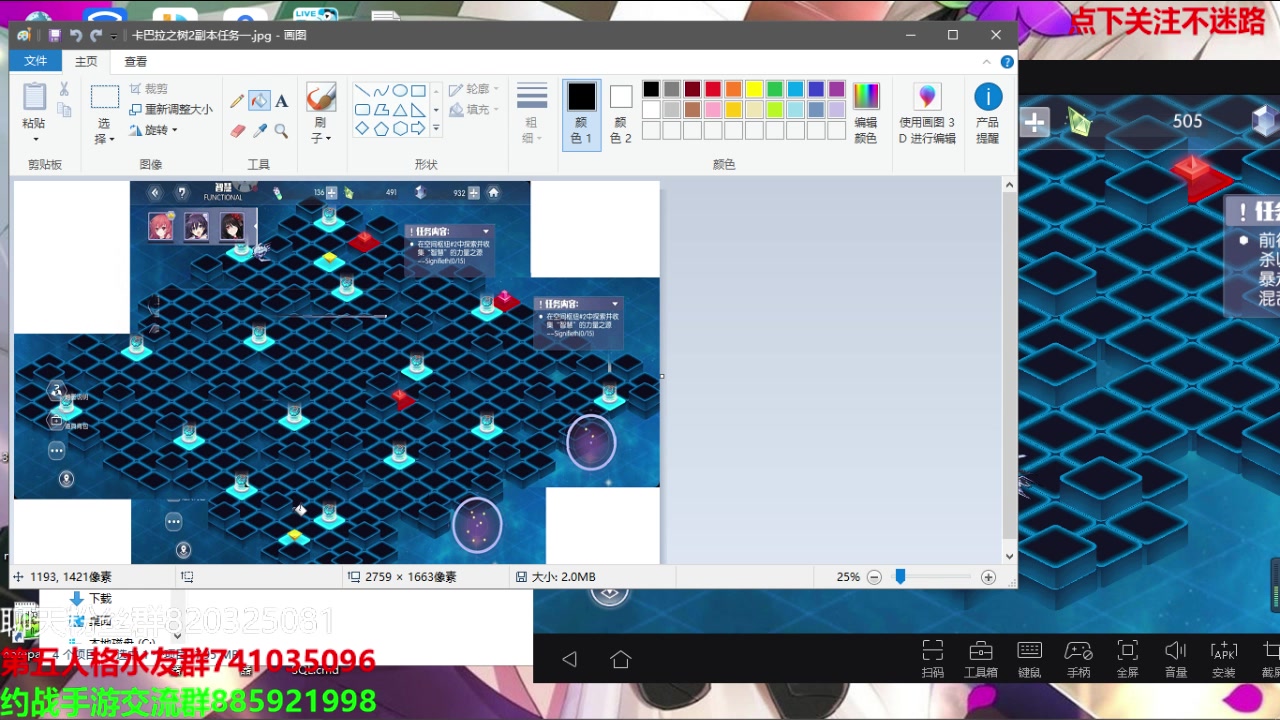Open emulator Volume (音量) control
Screen dimensions: 1280x720
pos(1176,659)
